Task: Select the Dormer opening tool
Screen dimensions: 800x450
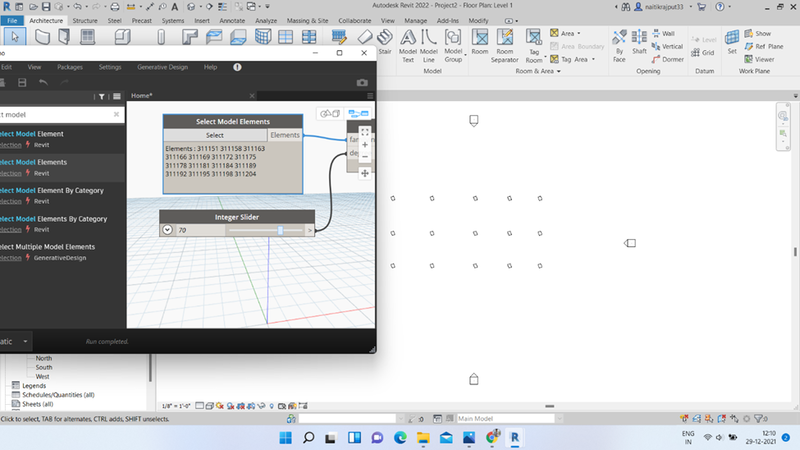Action: coord(667,59)
